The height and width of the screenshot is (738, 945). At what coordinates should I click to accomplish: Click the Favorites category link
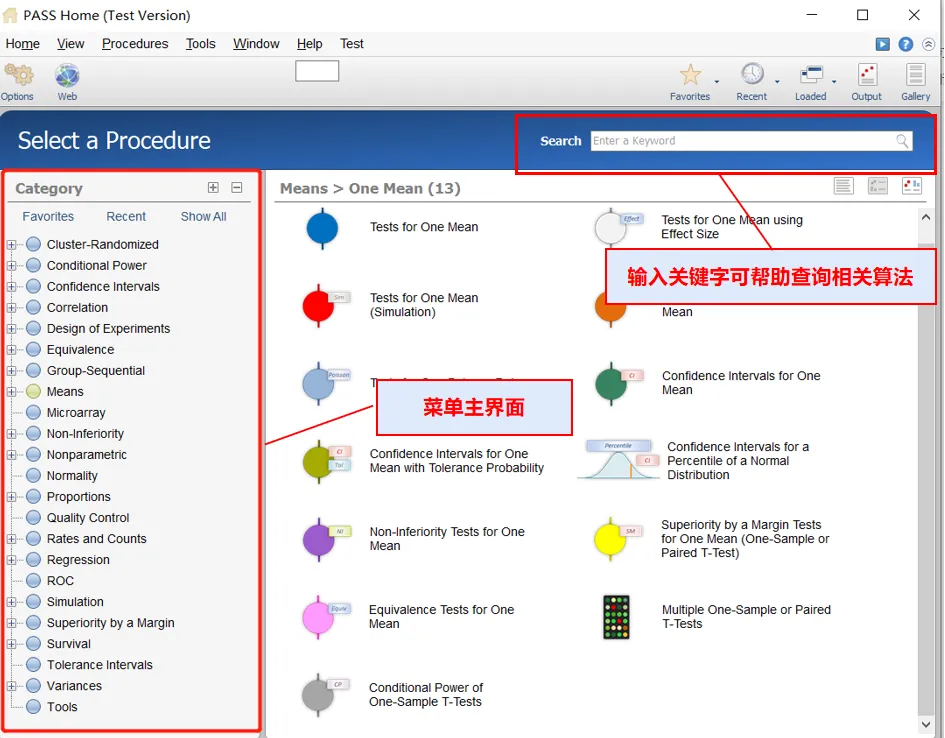[48, 216]
